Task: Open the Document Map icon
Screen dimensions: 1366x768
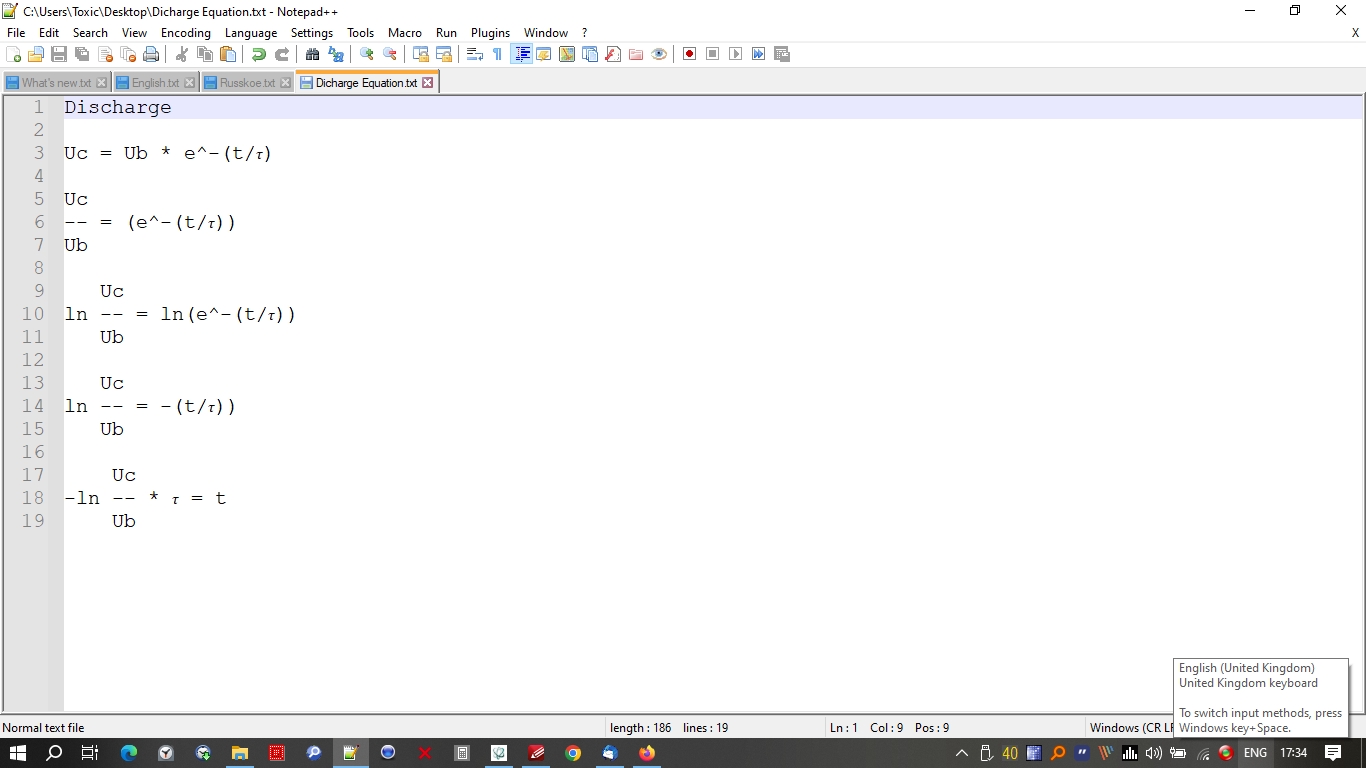Action: 567,54
